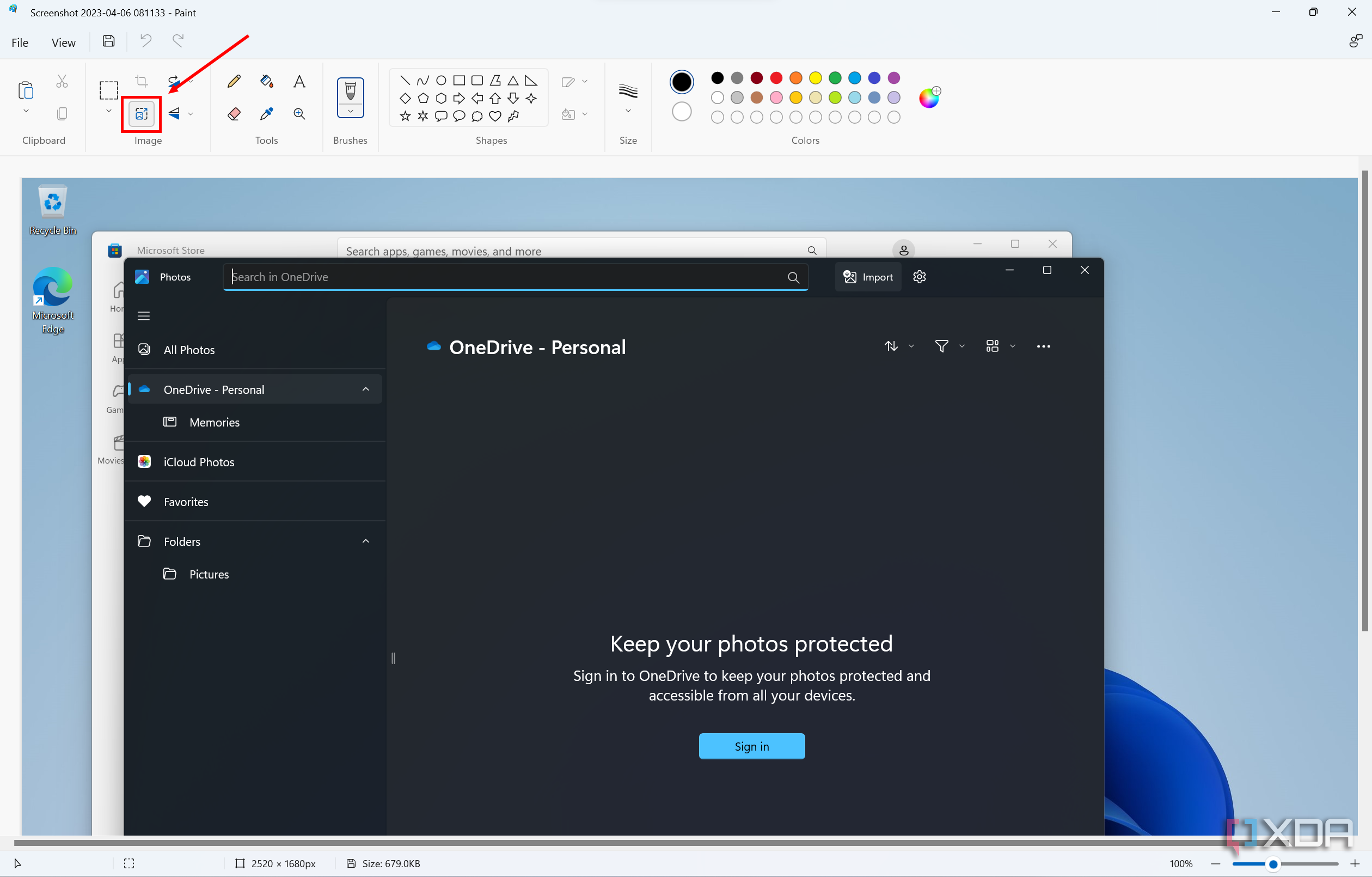Select the Eraser tool

234,113
